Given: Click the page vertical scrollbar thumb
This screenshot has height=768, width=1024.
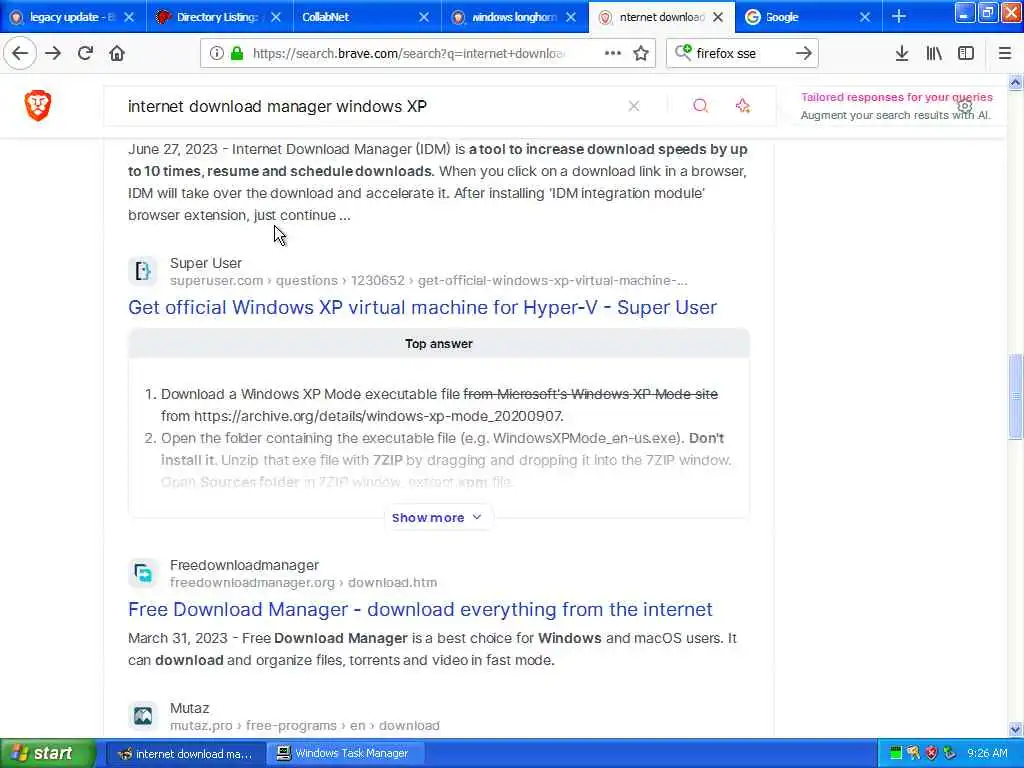Looking at the screenshot, I should (1015, 396).
